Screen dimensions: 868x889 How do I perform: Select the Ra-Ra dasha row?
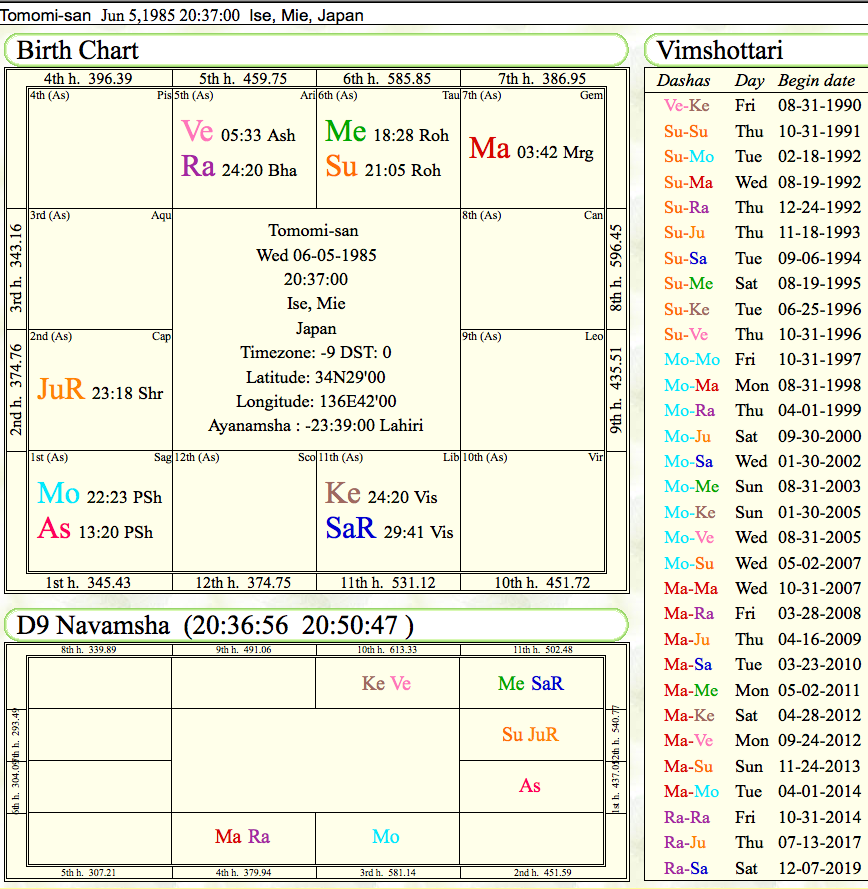click(686, 817)
